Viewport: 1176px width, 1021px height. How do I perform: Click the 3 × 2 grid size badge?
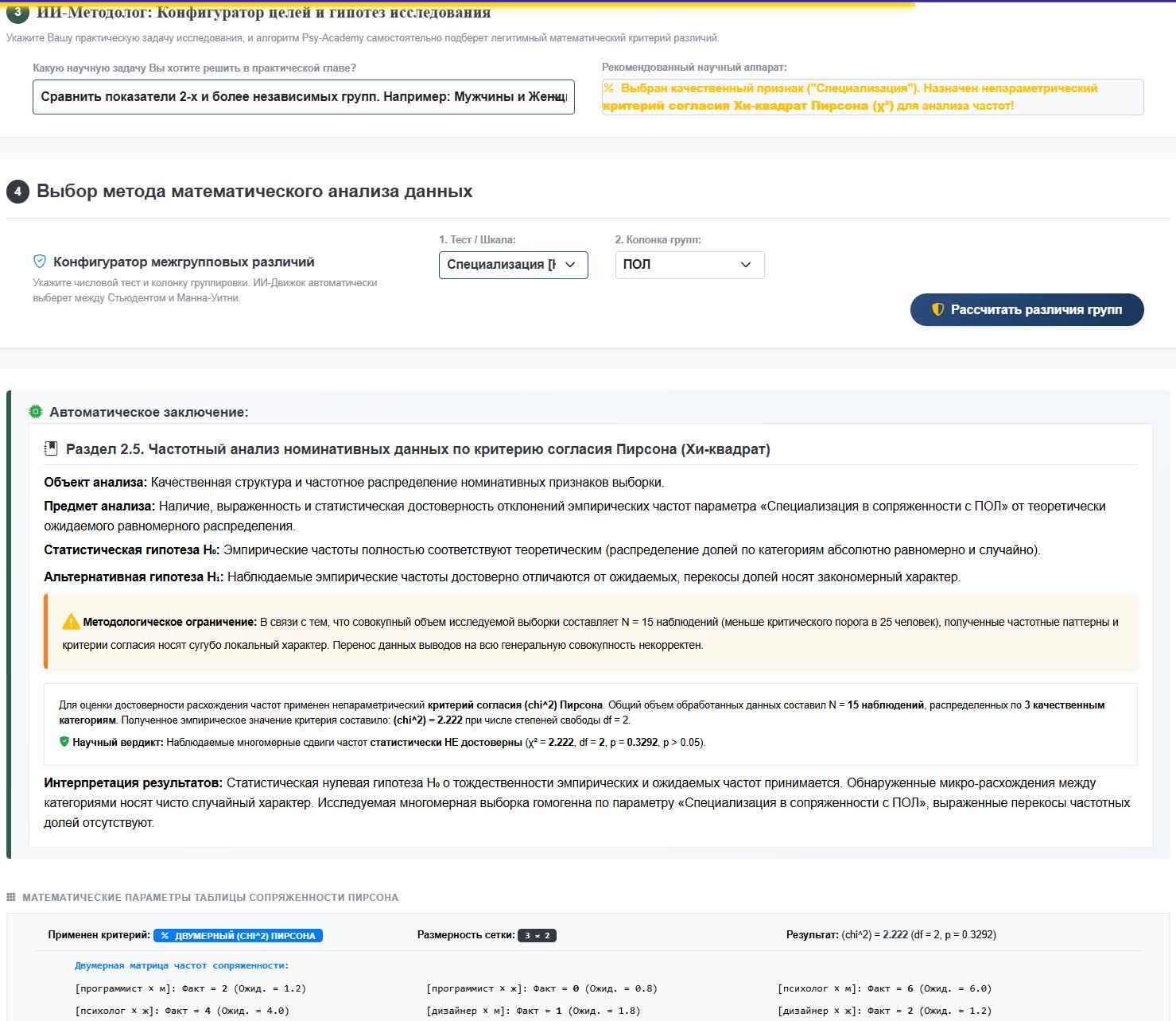pyautogui.click(x=537, y=936)
